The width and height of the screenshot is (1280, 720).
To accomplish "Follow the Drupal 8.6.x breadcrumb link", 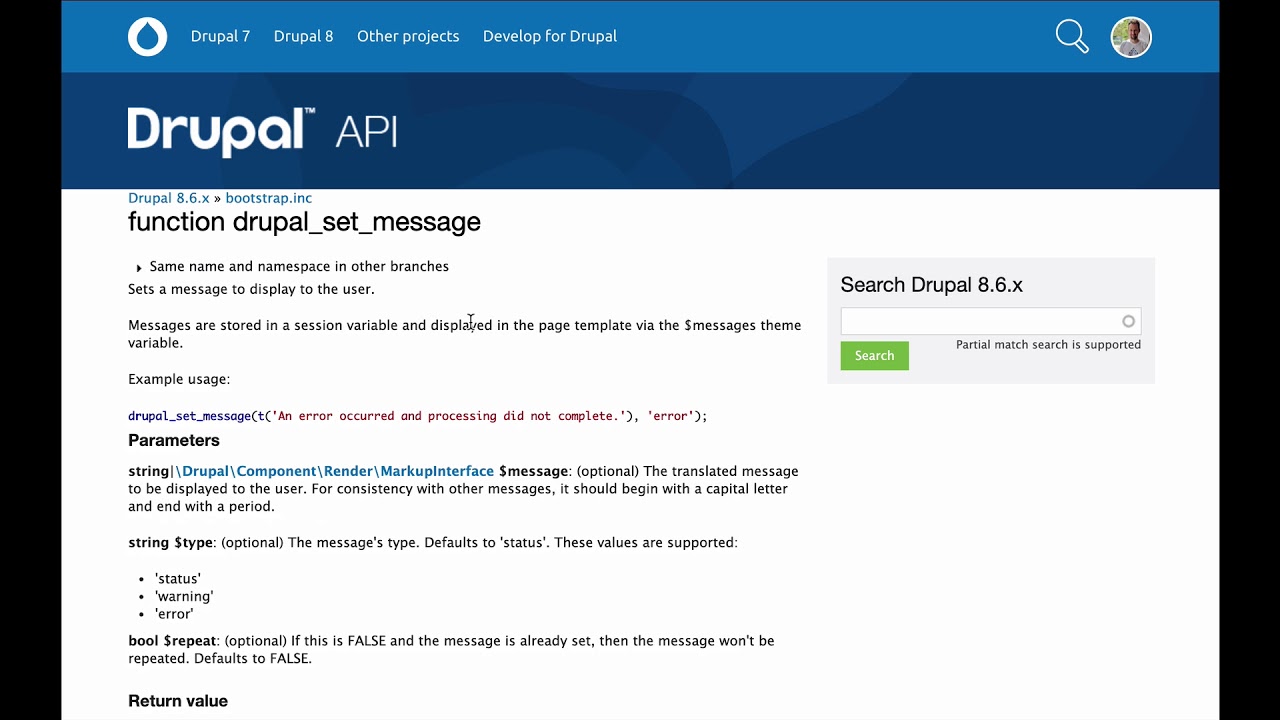I will (169, 198).
